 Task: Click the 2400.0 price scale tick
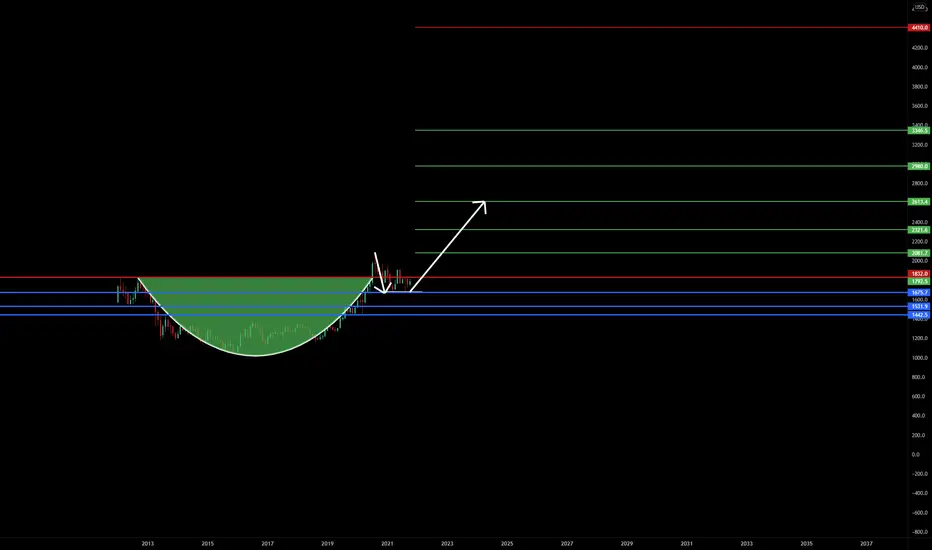pos(920,222)
